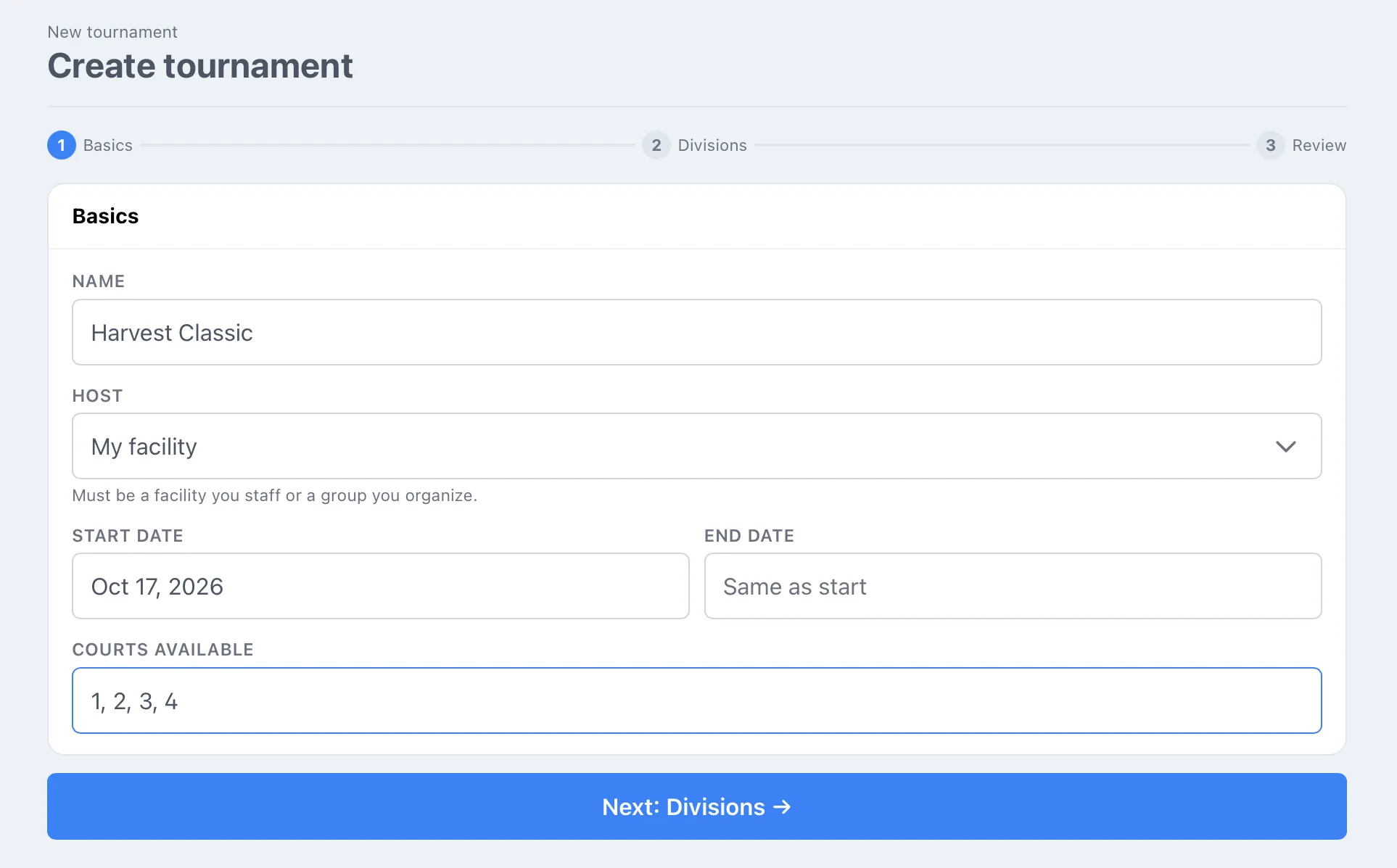
Task: Go to the Divisions step label
Action: tap(712, 145)
